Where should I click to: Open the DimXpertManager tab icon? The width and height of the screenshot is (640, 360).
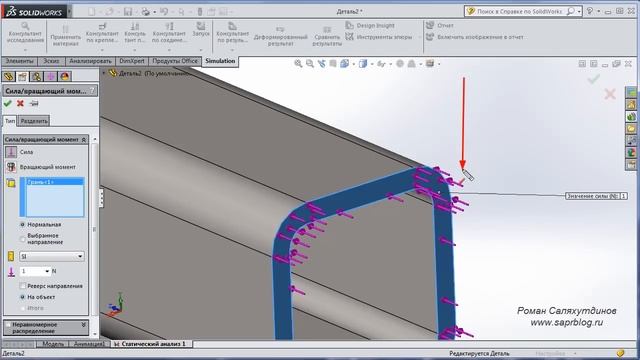(50, 76)
